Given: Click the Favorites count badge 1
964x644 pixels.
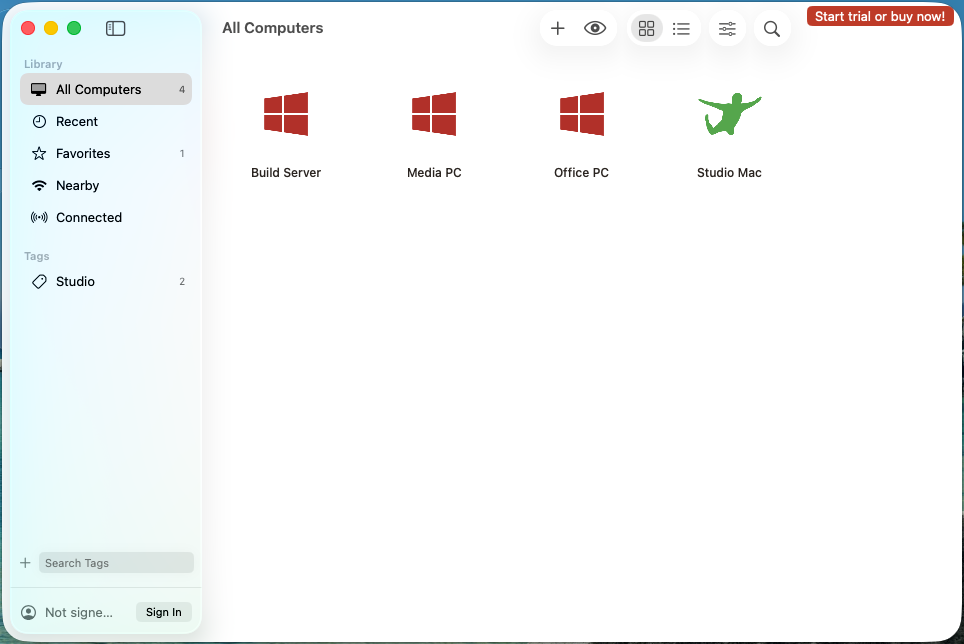Looking at the screenshot, I should [x=182, y=154].
